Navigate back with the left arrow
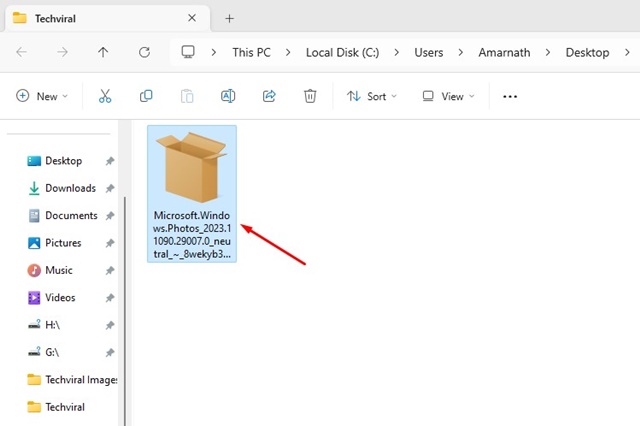Screen dimensions: 640x426 coord(22,52)
